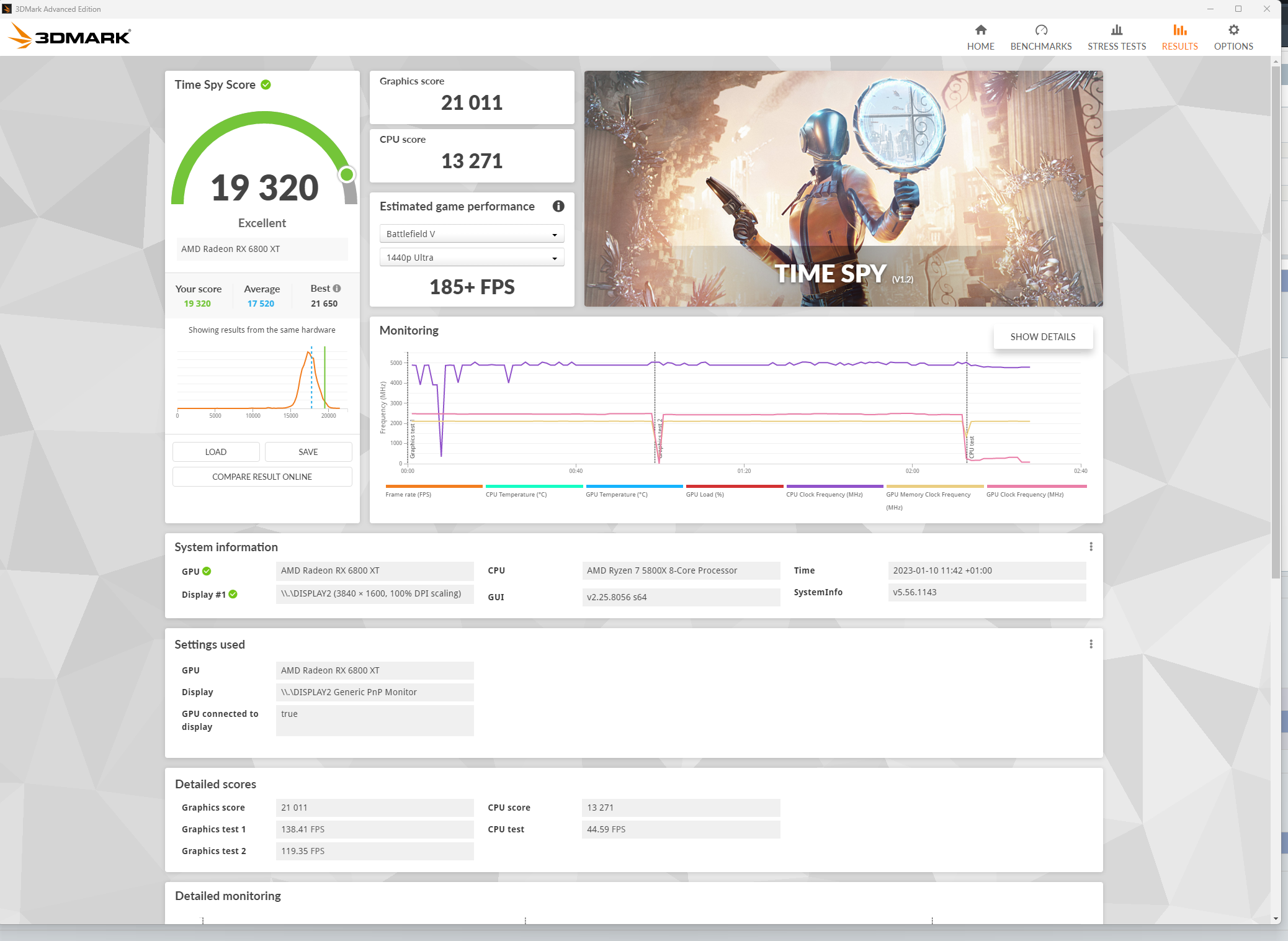Expand the 1440p Ultra resolution dropdown
1288x941 pixels.
(472, 258)
